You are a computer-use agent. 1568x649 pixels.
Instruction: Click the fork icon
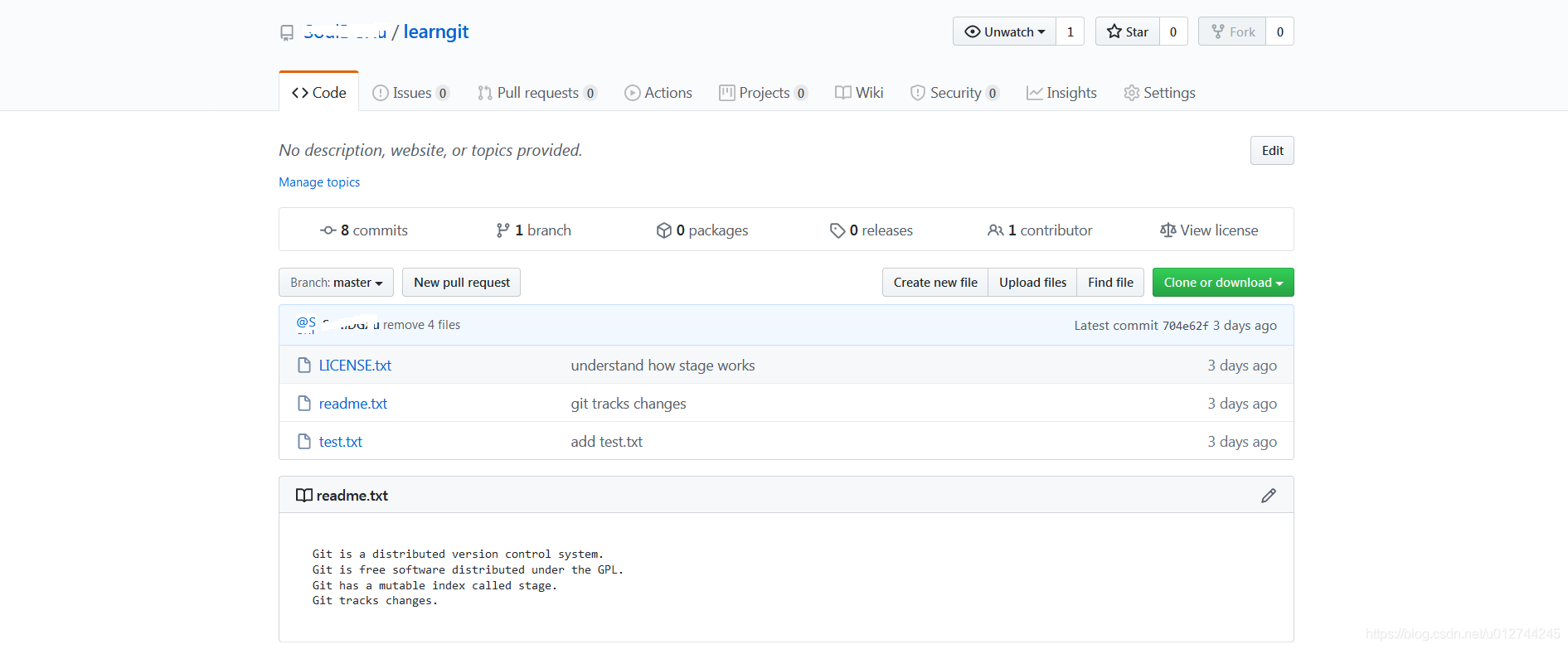pos(1218,31)
